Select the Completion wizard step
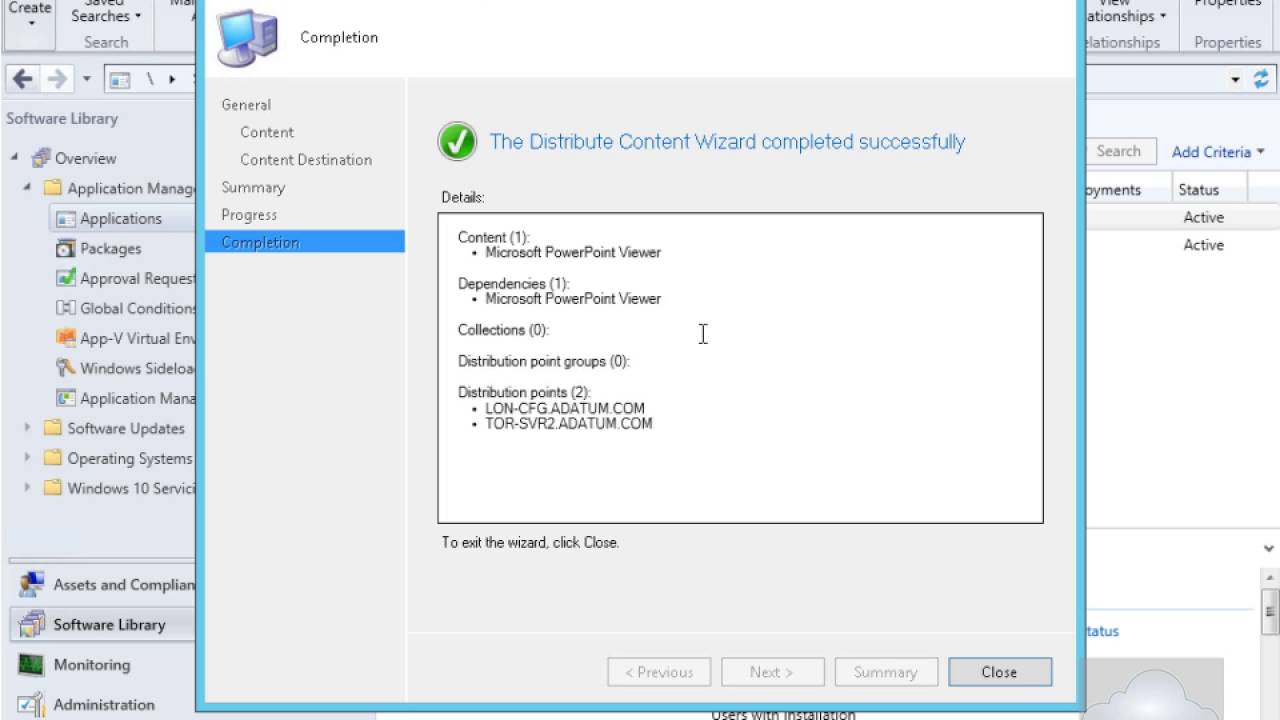The image size is (1280, 720). (x=305, y=242)
